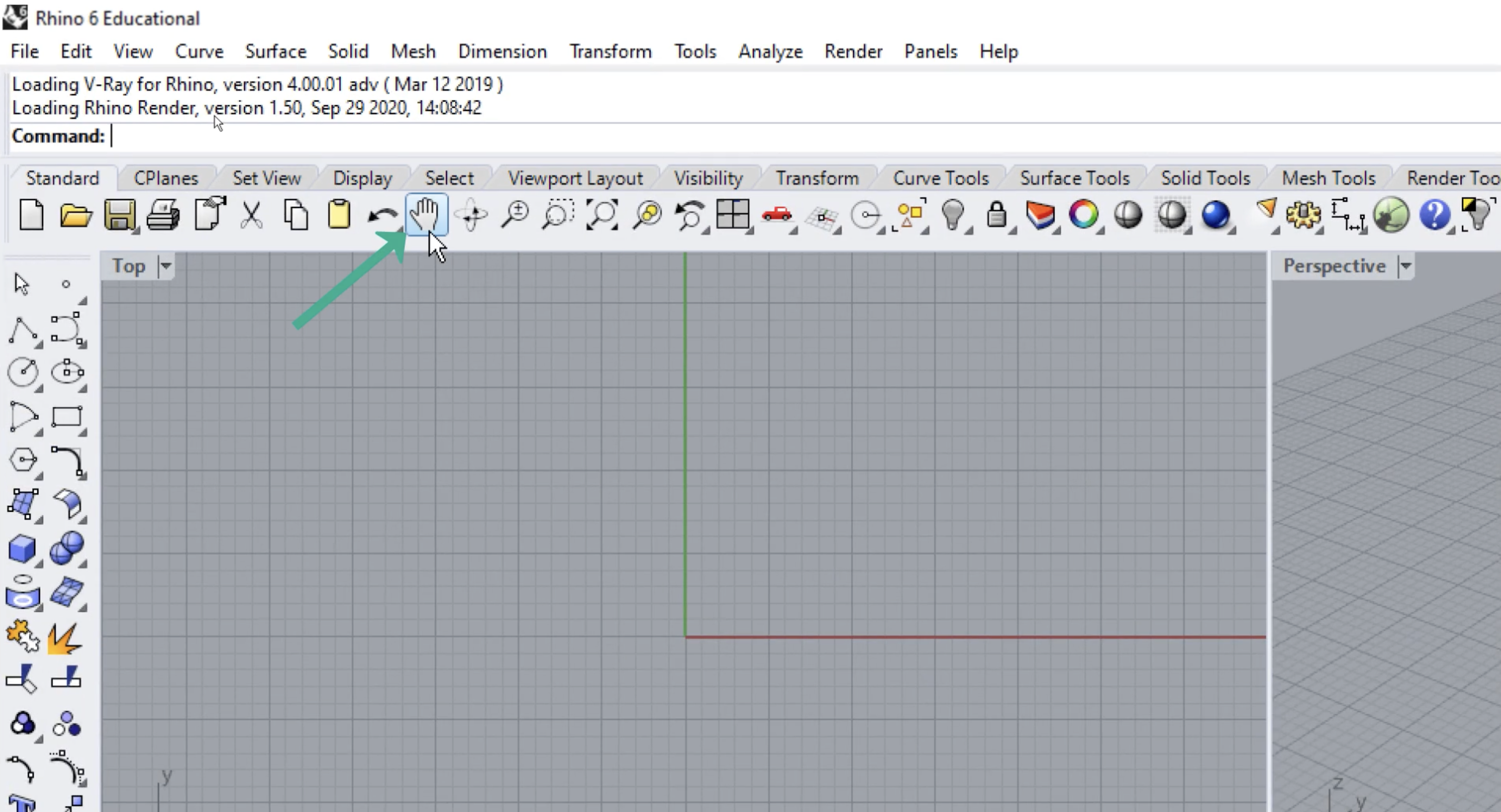Create a new file with the New icon
Image resolution: width=1501 pixels, height=812 pixels.
pyautogui.click(x=32, y=215)
